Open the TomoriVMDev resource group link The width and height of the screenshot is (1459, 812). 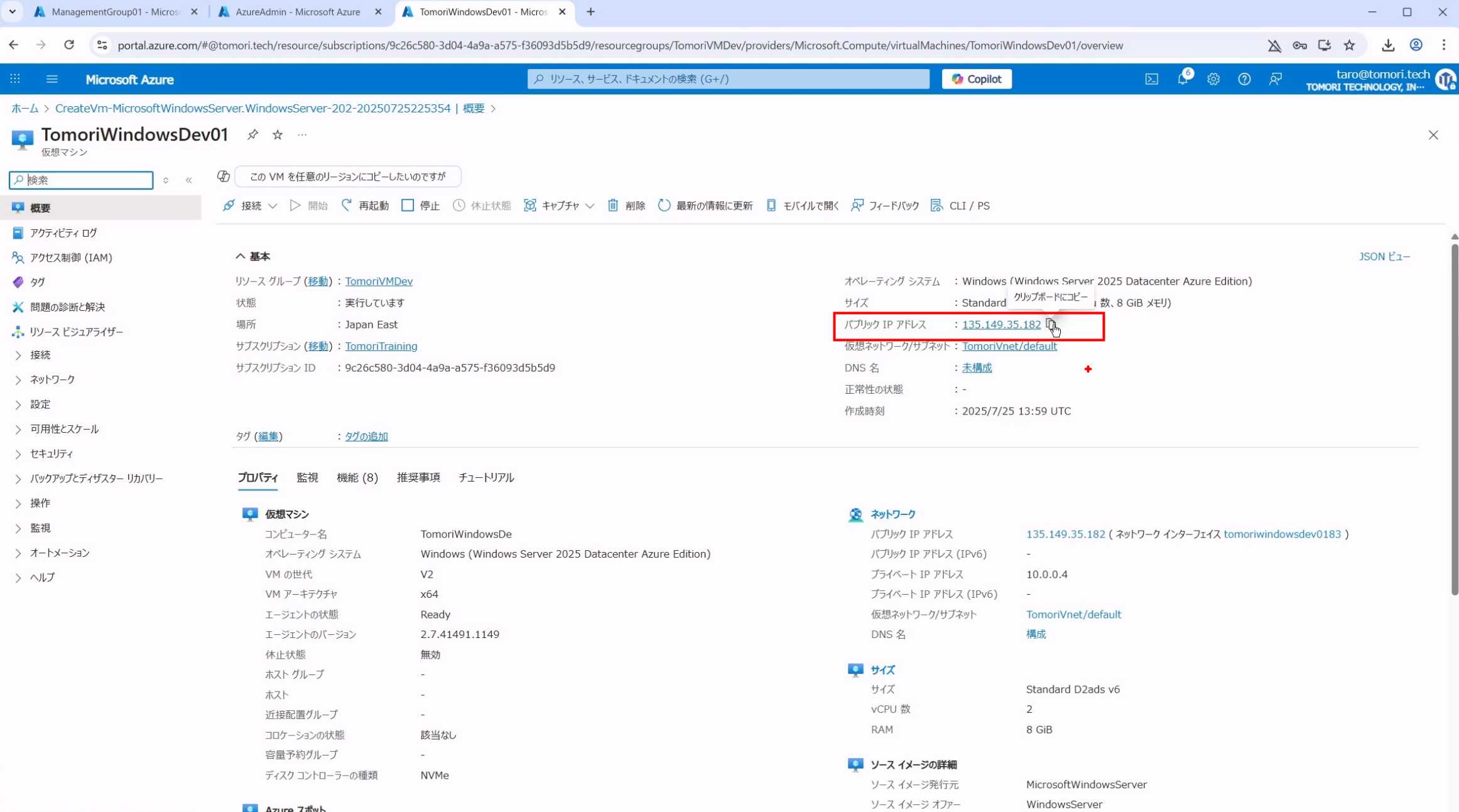coord(378,281)
